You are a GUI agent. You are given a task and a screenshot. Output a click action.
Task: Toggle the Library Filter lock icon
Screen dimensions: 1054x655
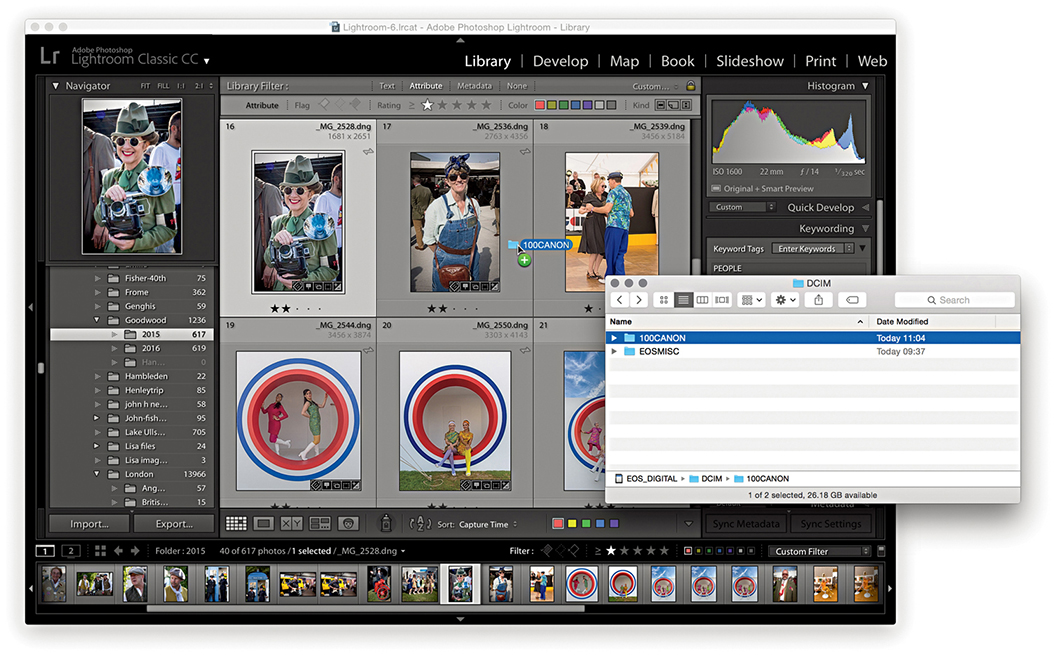point(690,86)
